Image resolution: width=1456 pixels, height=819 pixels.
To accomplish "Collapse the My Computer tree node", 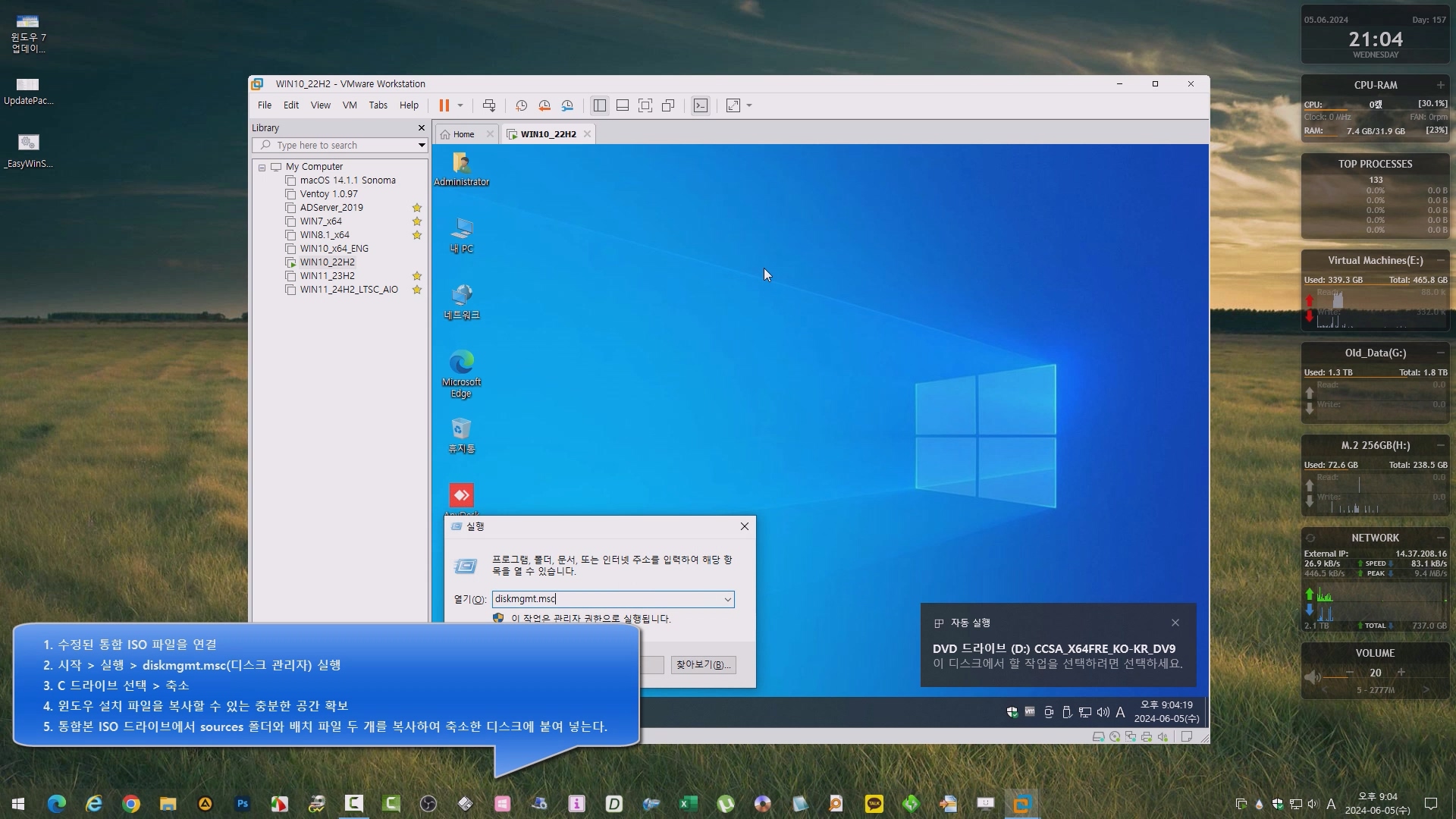I will click(x=262, y=167).
